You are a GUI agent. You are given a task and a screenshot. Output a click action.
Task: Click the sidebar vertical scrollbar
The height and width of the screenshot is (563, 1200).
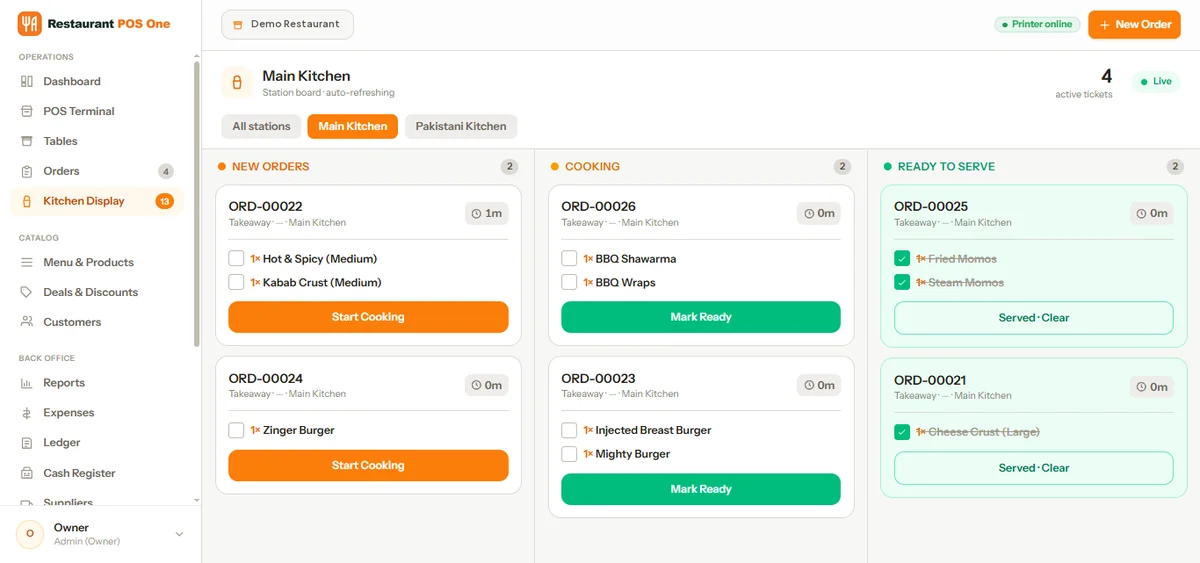point(196,205)
